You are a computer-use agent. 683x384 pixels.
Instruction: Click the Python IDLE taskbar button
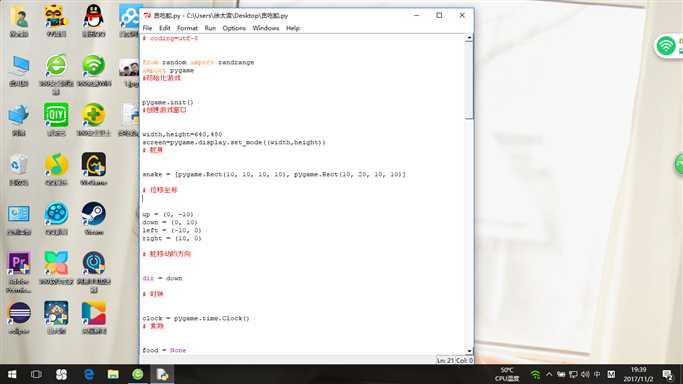pyautogui.click(x=162, y=374)
